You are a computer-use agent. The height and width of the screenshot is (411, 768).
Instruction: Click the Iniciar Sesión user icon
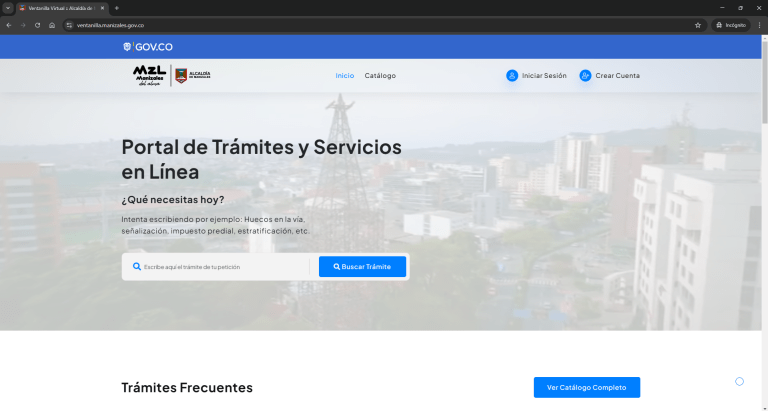tap(512, 75)
